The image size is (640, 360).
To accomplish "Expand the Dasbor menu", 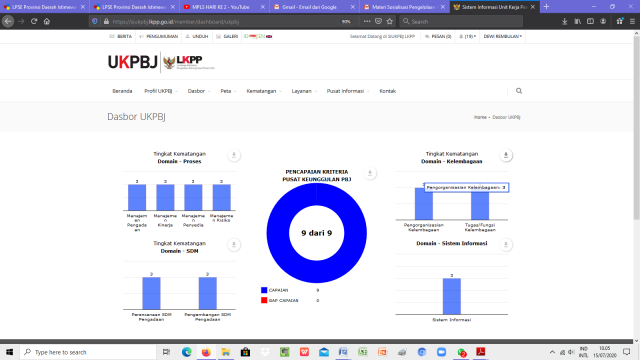I will coord(199,91).
